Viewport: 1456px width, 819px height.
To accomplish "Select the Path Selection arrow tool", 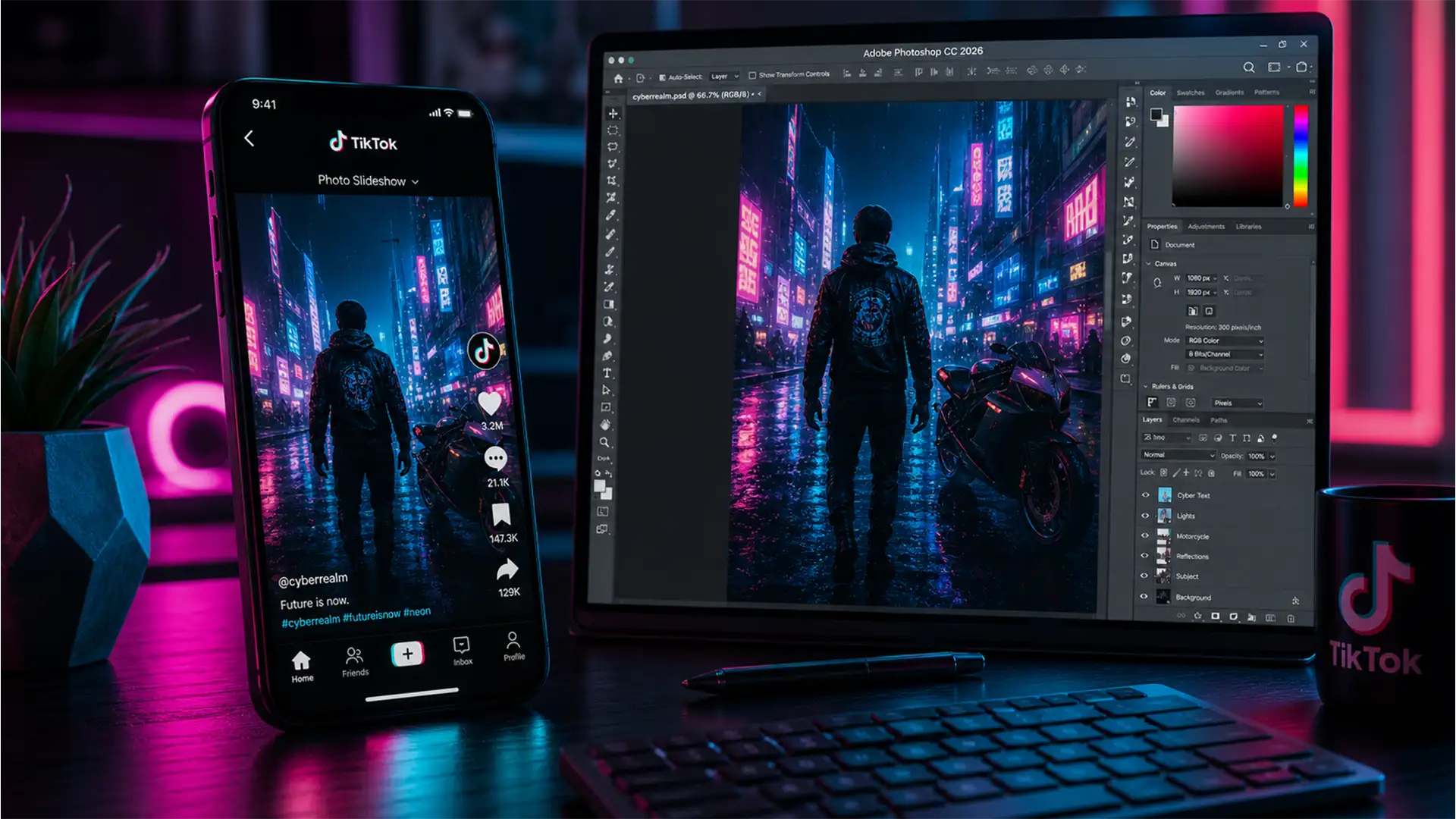I will pos(606,390).
